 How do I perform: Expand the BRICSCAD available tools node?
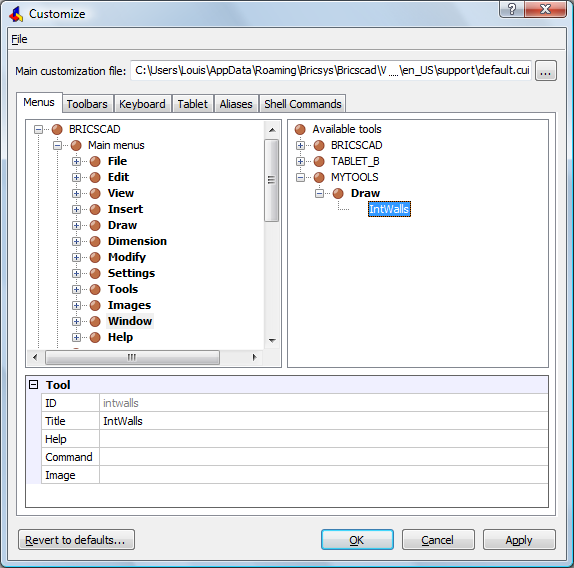click(300, 145)
